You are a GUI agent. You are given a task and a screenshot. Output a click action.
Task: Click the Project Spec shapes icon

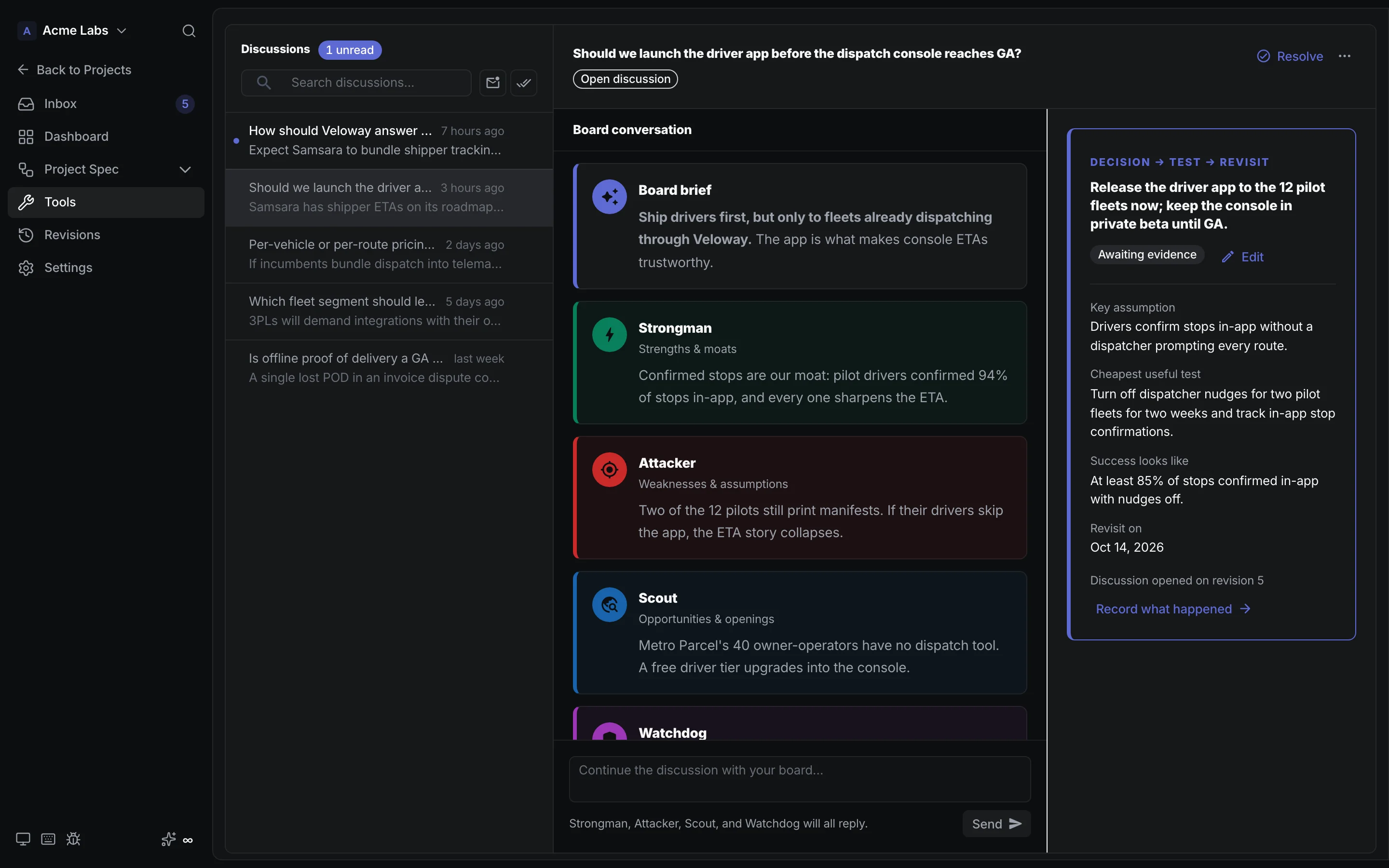click(x=26, y=169)
